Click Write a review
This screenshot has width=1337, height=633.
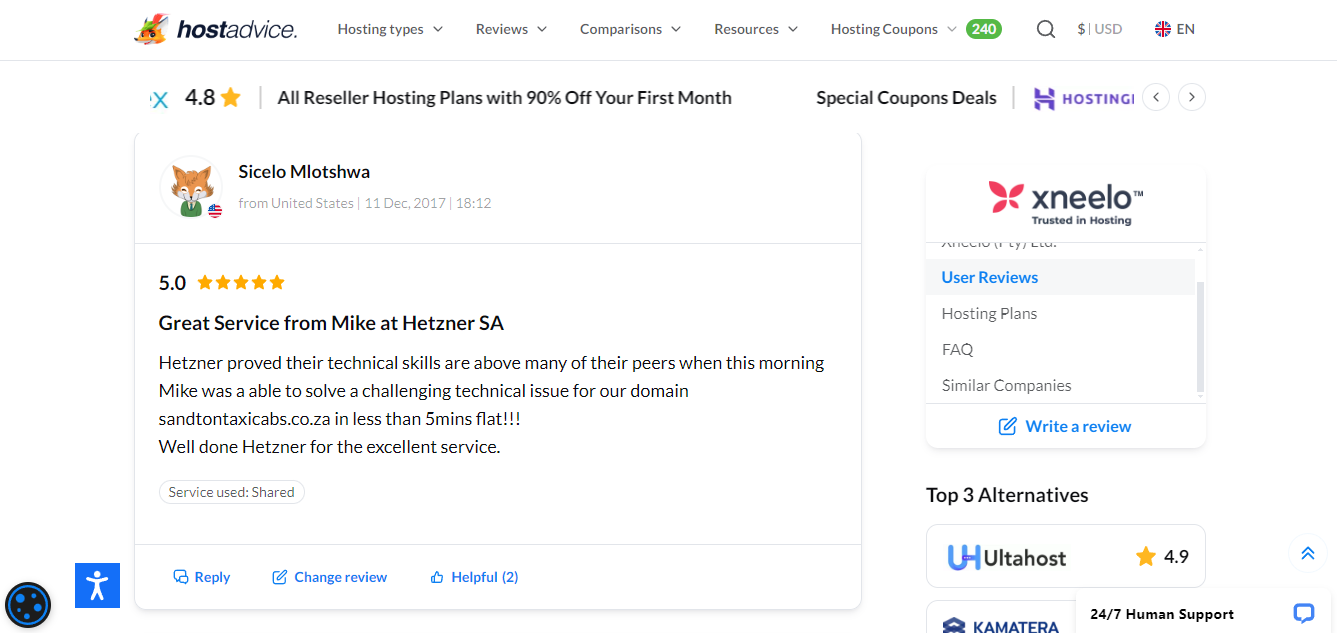(x=1065, y=426)
